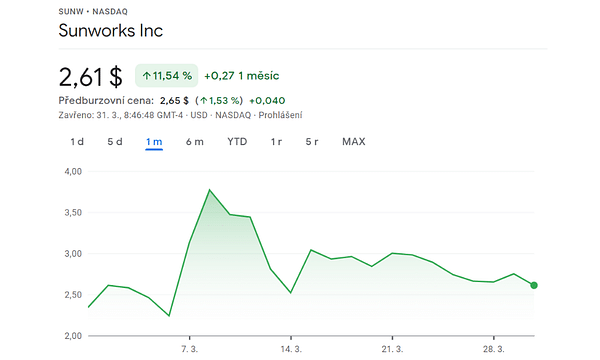Switch to the 5 d range tab

pyautogui.click(x=115, y=142)
